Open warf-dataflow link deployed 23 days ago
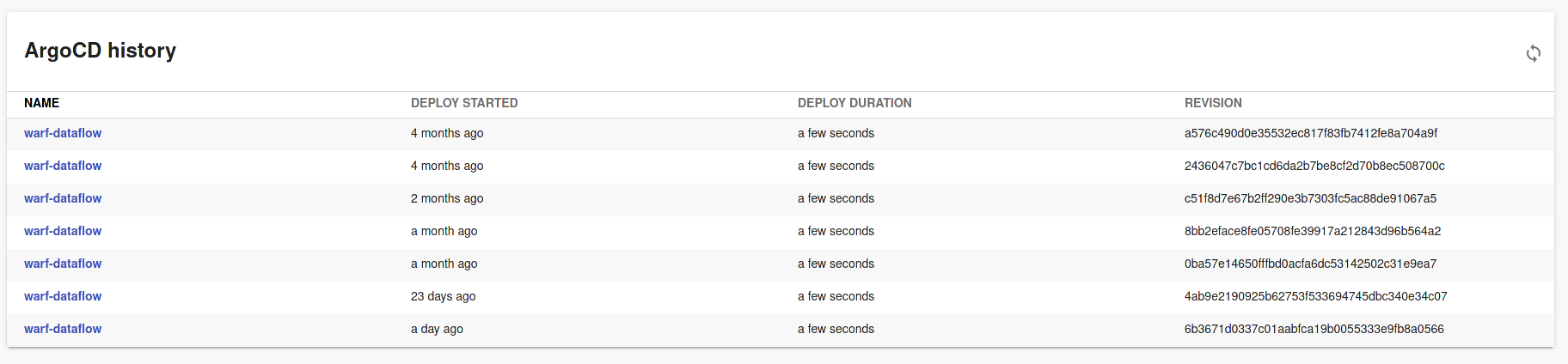This screenshot has width=1568, height=364. (63, 296)
